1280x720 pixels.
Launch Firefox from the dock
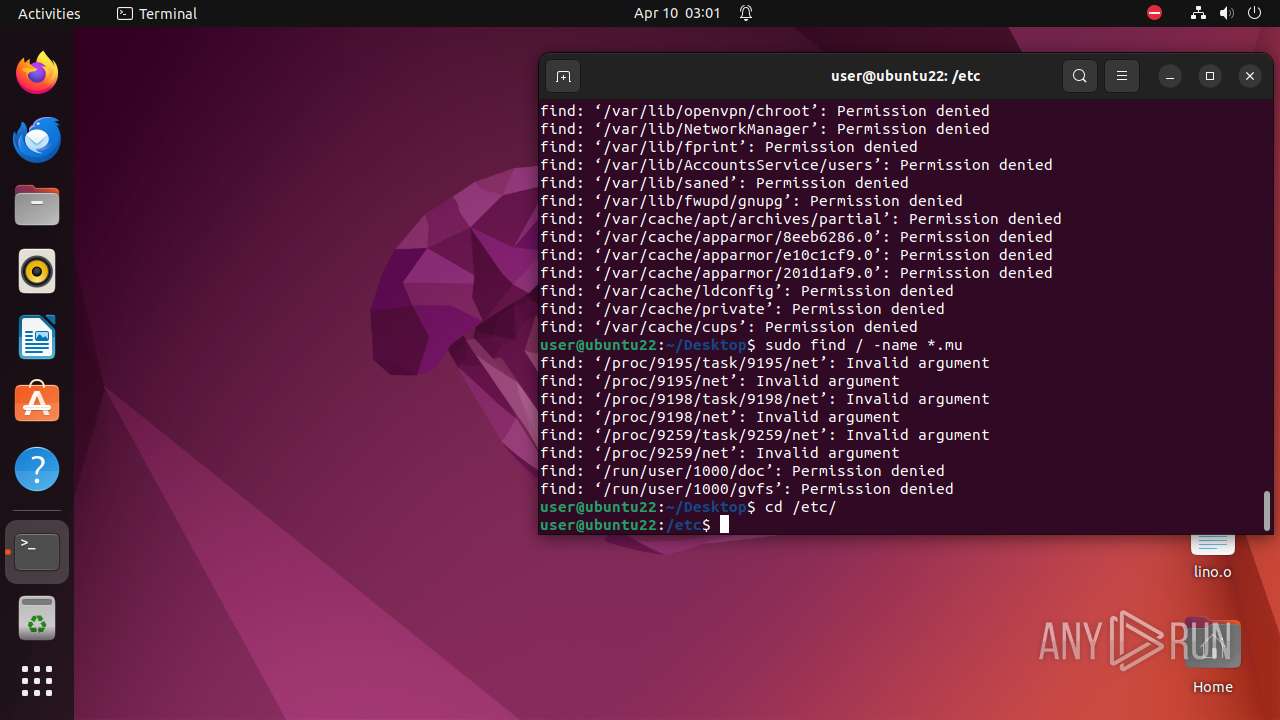[x=37, y=73]
